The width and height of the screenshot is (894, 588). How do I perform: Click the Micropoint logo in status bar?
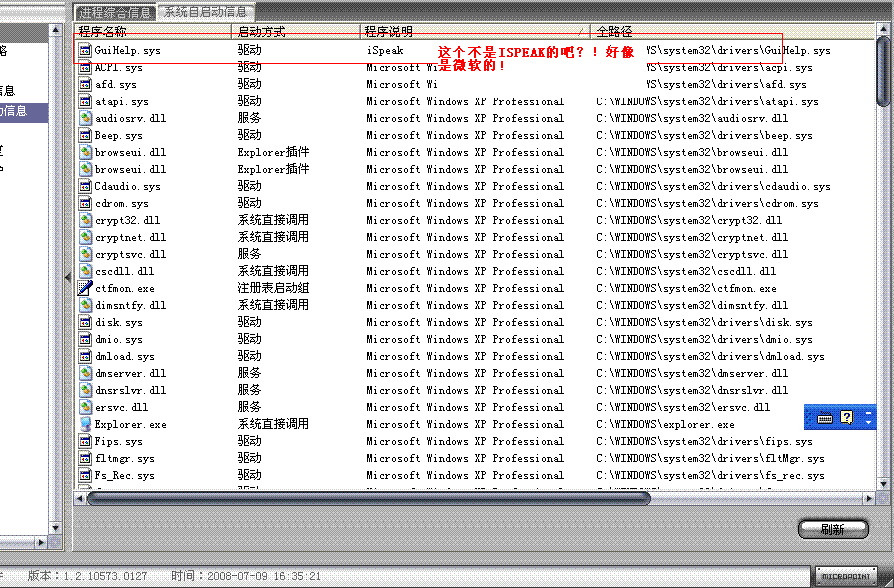click(844, 576)
